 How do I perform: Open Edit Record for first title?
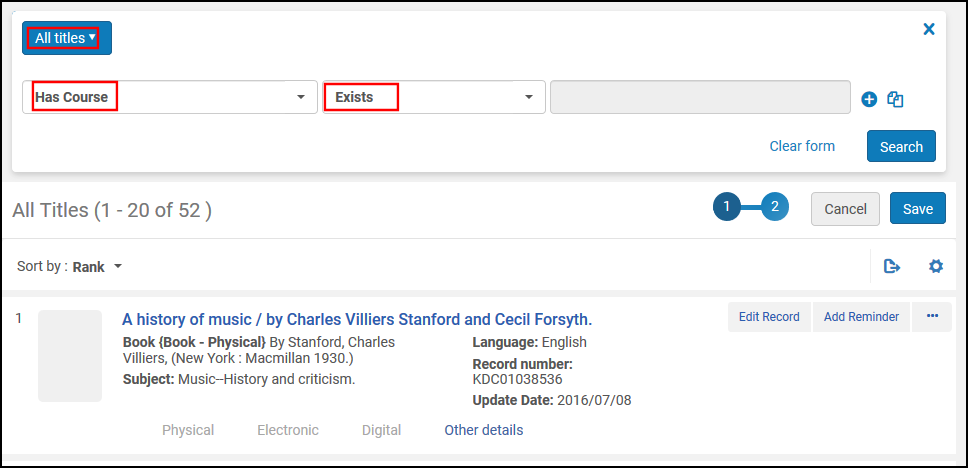pyautogui.click(x=769, y=317)
